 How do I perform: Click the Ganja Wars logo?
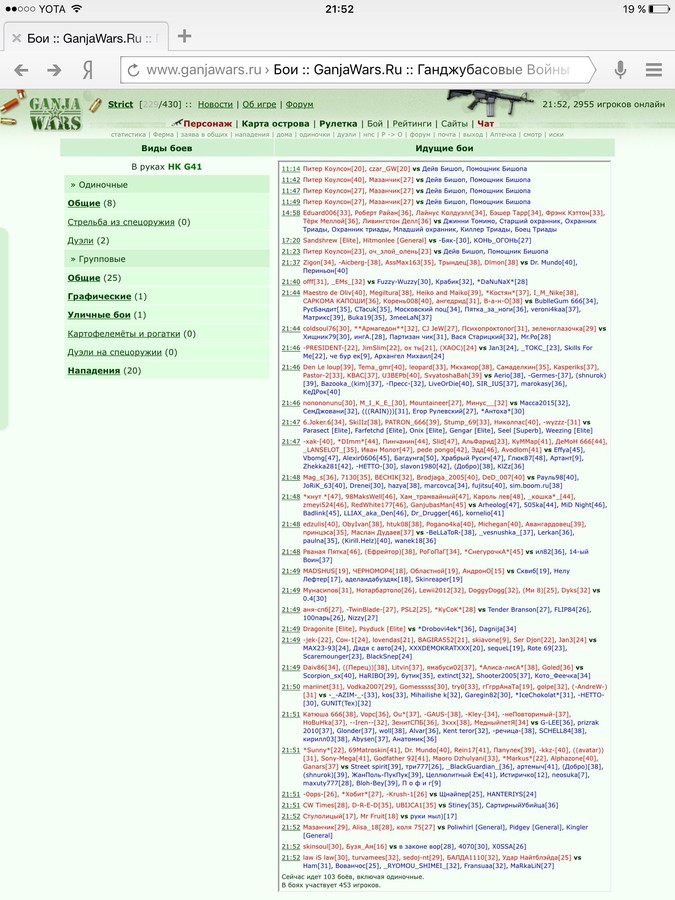[x=55, y=114]
